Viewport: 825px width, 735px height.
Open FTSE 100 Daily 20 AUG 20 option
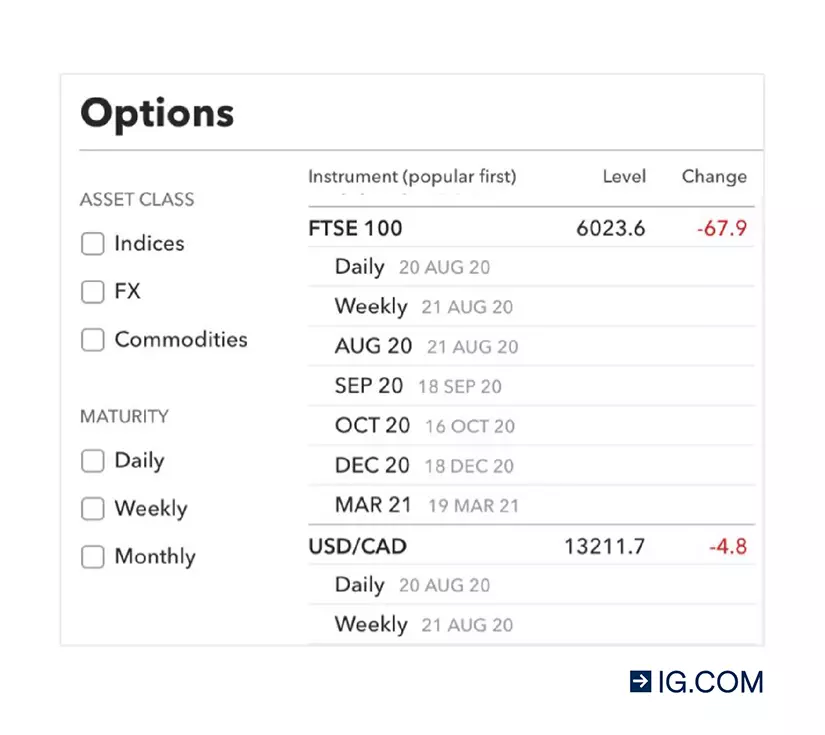[412, 267]
